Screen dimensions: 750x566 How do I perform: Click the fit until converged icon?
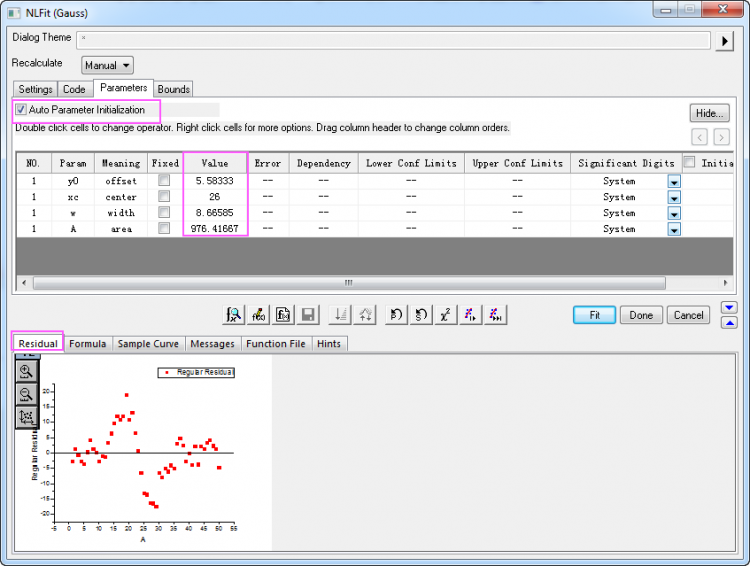coord(495,315)
